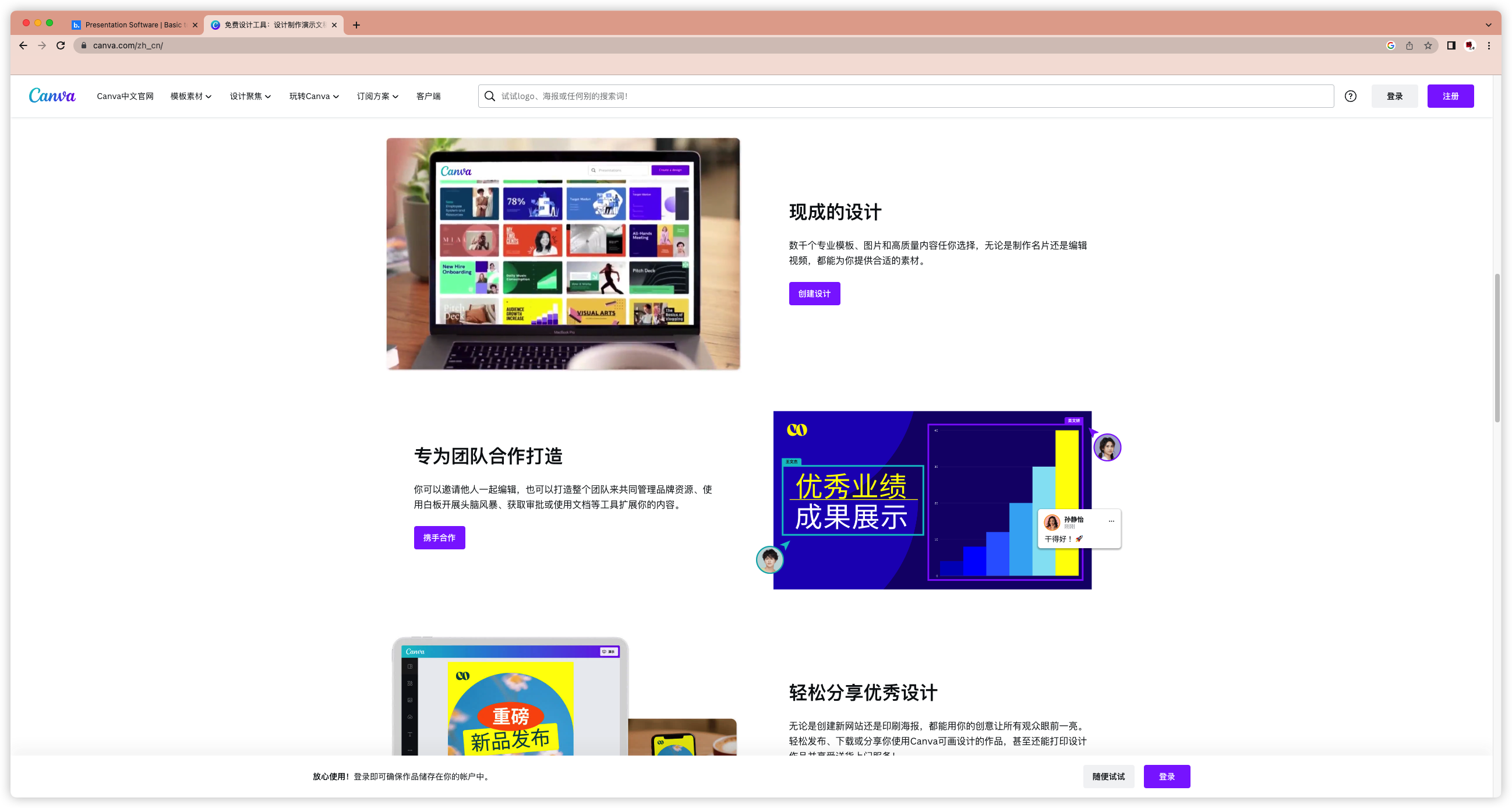Click the three dots in 孙静怡 comment
Screen dimensions: 1512x808
[1111, 520]
